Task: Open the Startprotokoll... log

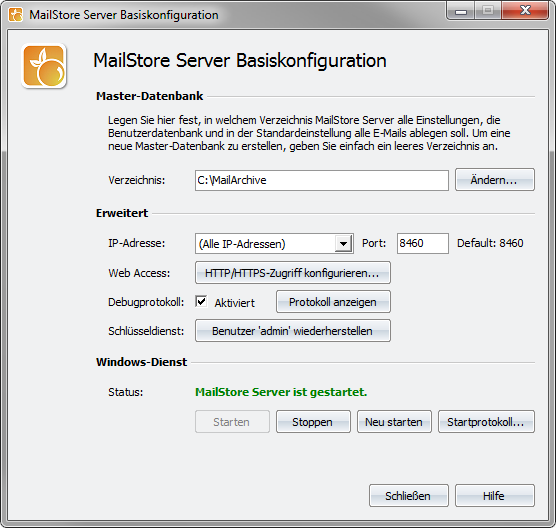Action: pos(486,422)
